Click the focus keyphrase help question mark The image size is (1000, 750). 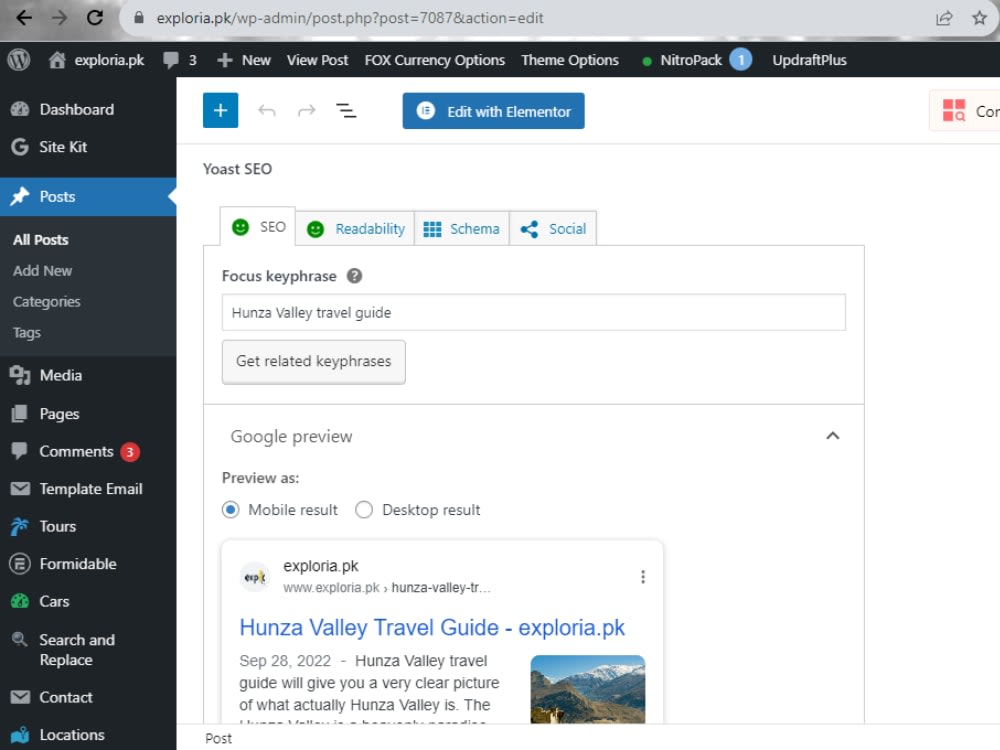click(355, 276)
